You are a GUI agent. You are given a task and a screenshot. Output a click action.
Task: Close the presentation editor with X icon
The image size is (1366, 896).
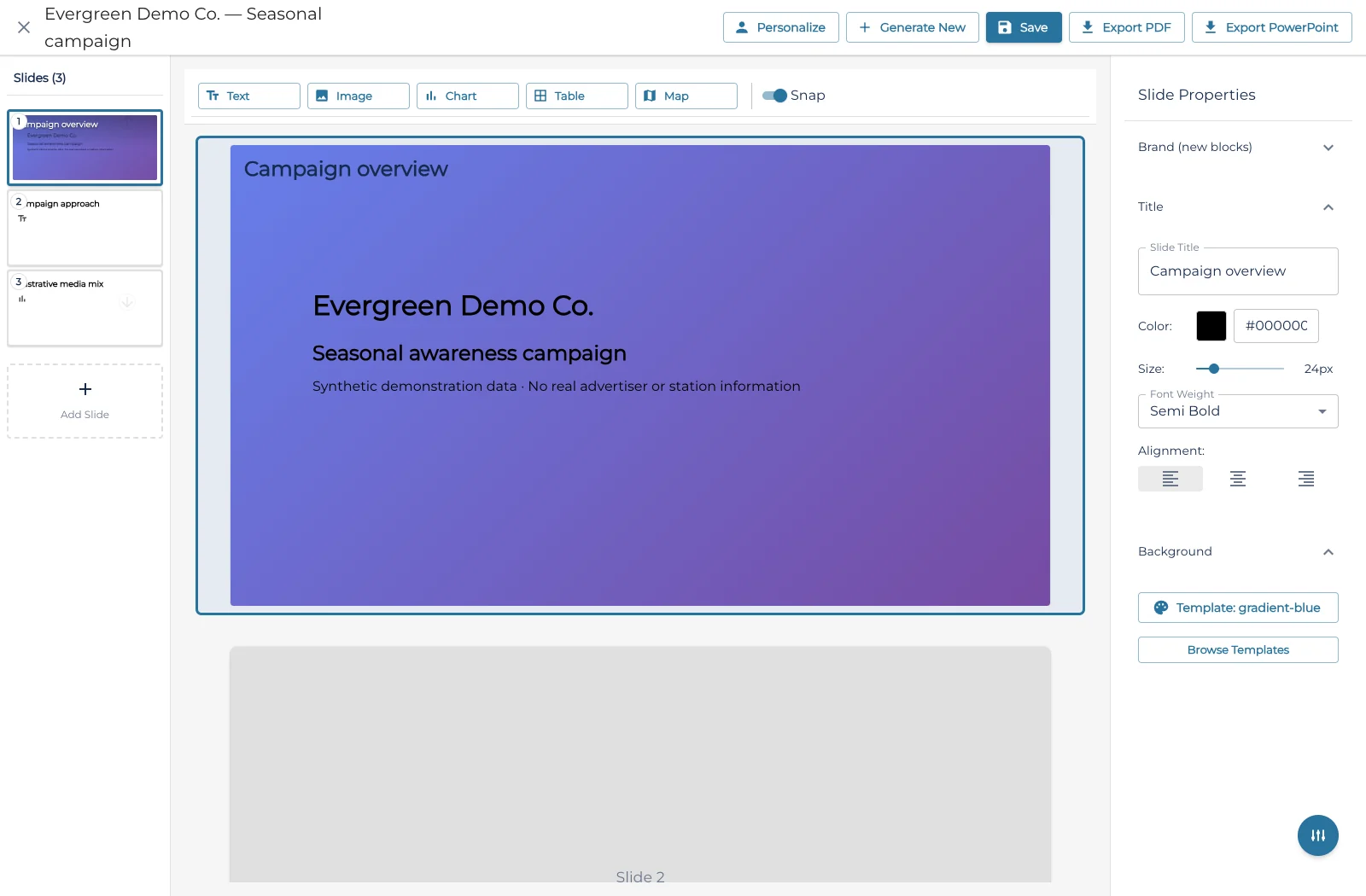[24, 27]
